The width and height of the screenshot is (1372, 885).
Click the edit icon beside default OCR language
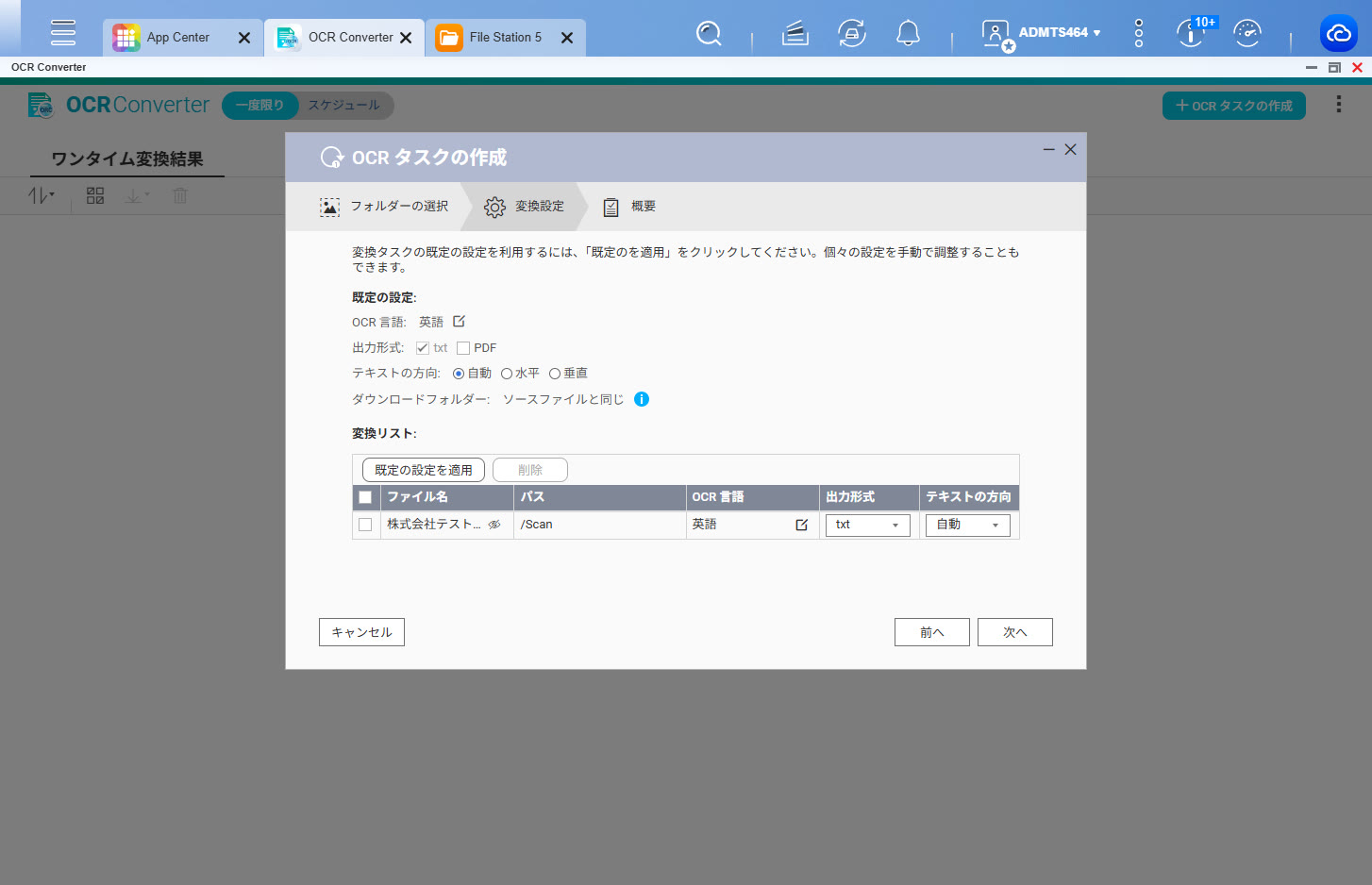pyautogui.click(x=459, y=322)
